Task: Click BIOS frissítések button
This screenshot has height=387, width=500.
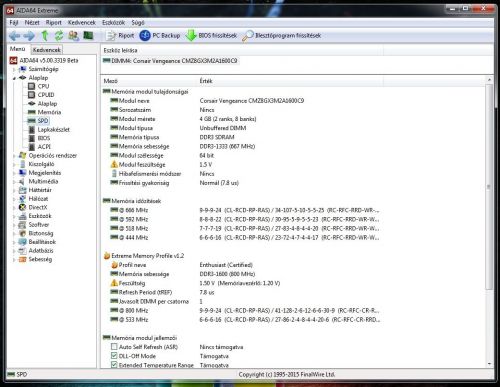Action: point(211,35)
